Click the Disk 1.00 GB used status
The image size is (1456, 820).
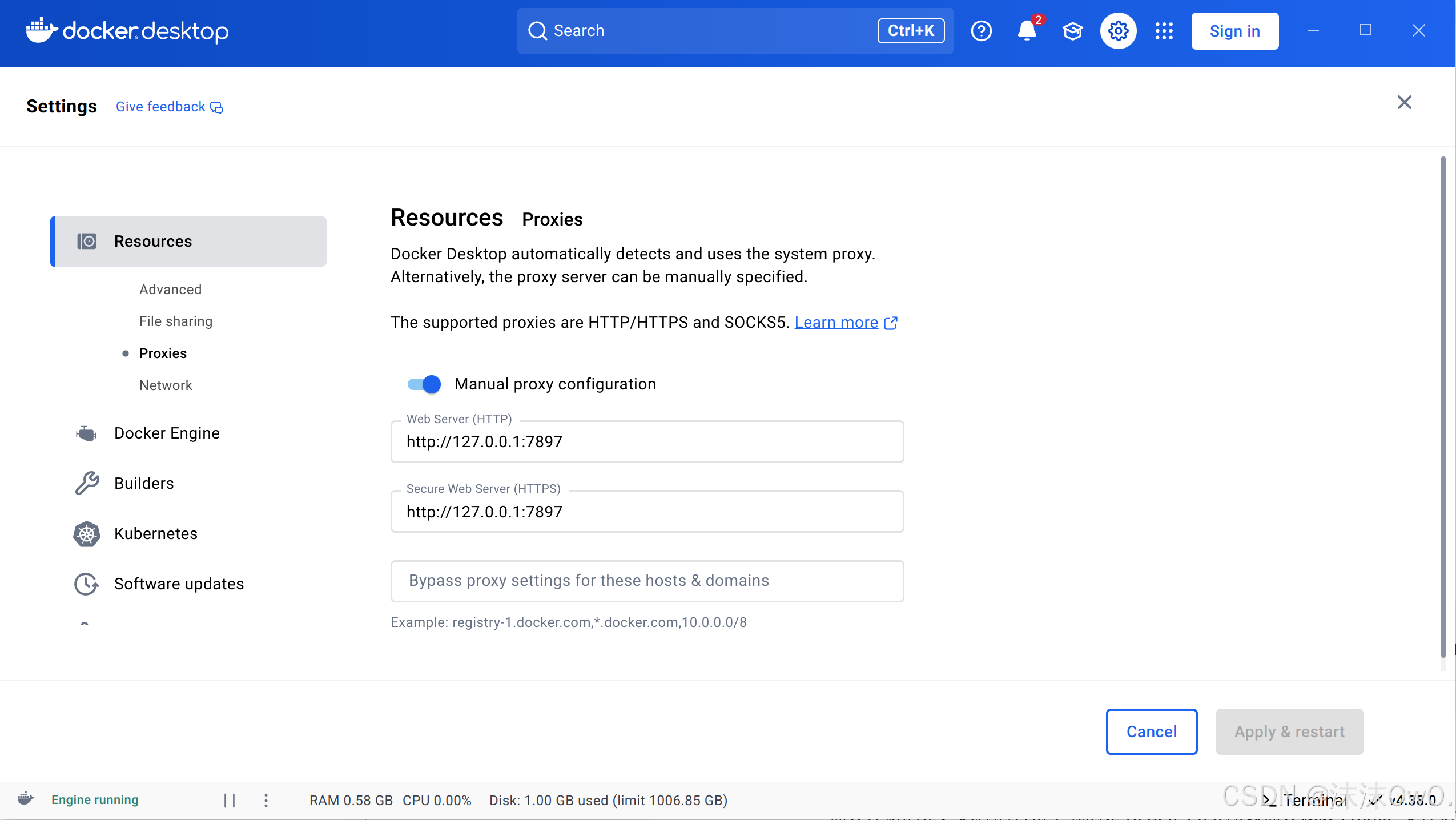pos(608,800)
